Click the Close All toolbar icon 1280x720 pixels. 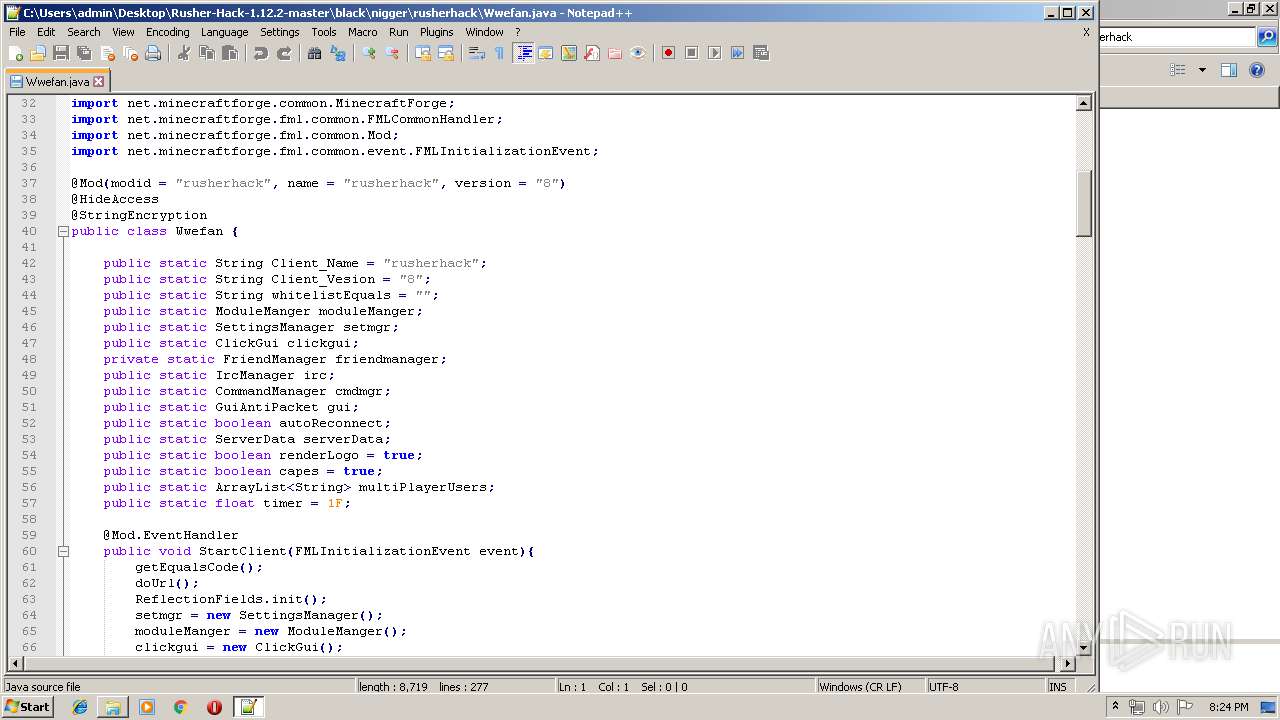(130, 53)
